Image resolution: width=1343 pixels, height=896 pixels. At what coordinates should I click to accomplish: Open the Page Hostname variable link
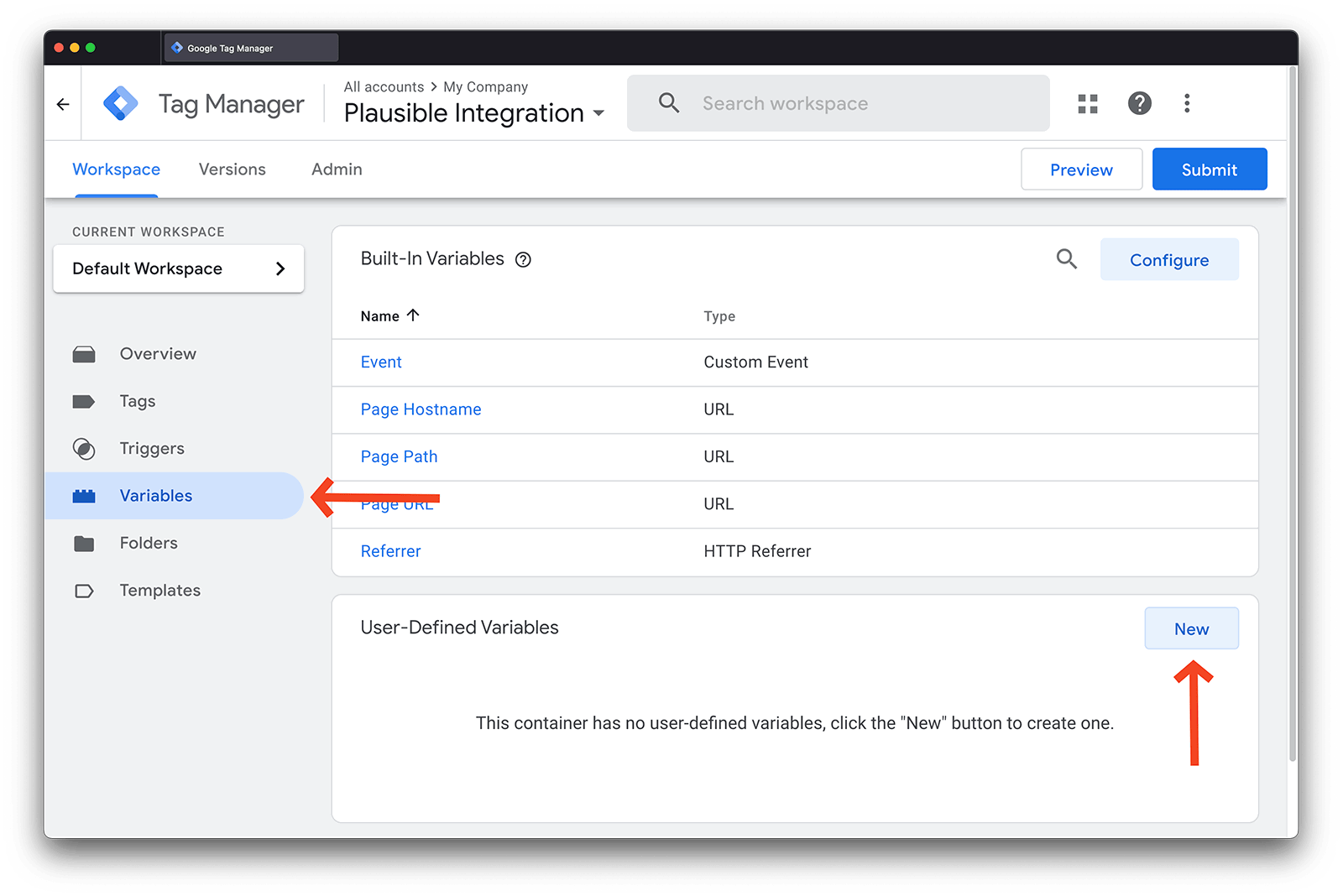pyautogui.click(x=421, y=409)
